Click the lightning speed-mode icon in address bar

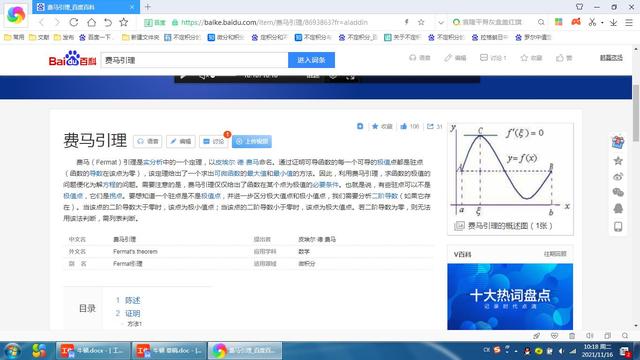point(407,22)
